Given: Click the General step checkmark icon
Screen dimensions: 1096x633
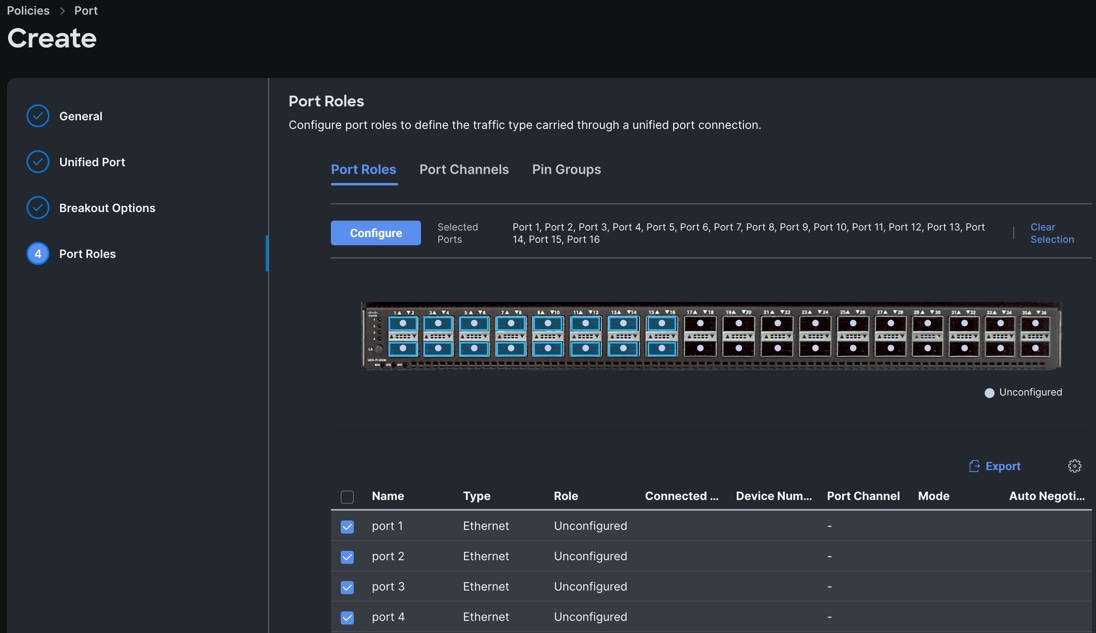Looking at the screenshot, I should click(x=38, y=116).
